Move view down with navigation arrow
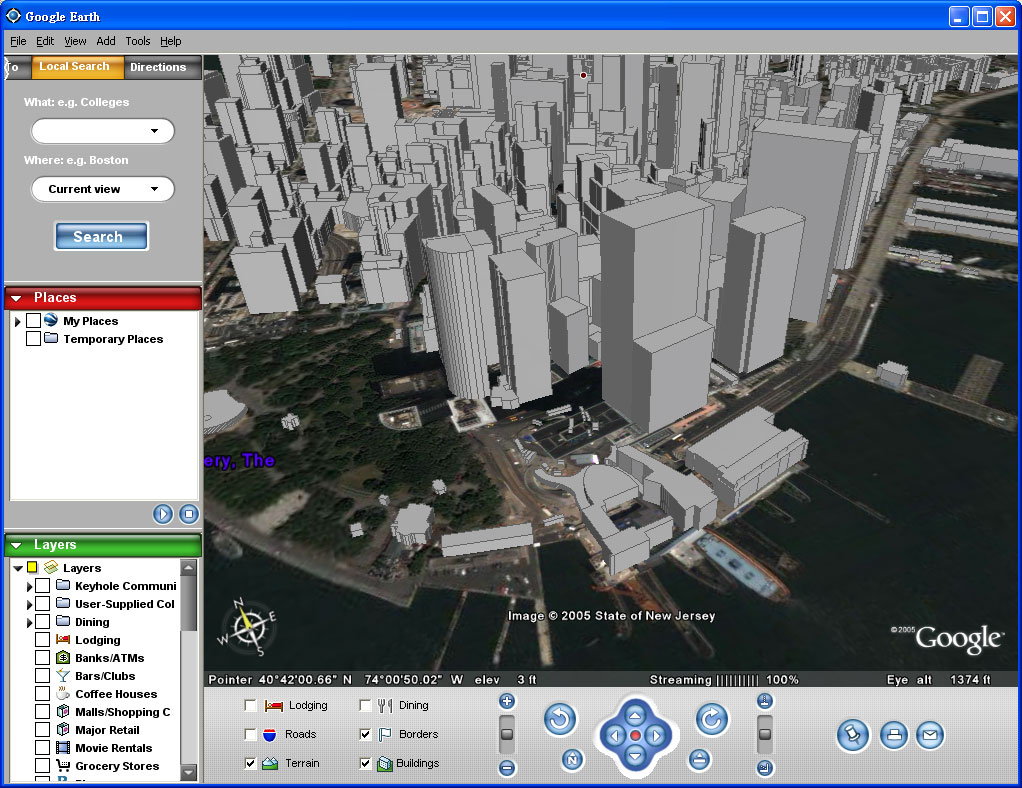The image size is (1022, 788). (635, 756)
